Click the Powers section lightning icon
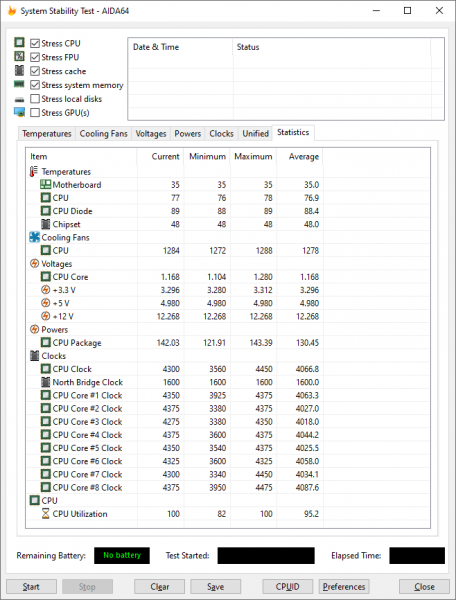The height and width of the screenshot is (600, 456). 34,329
